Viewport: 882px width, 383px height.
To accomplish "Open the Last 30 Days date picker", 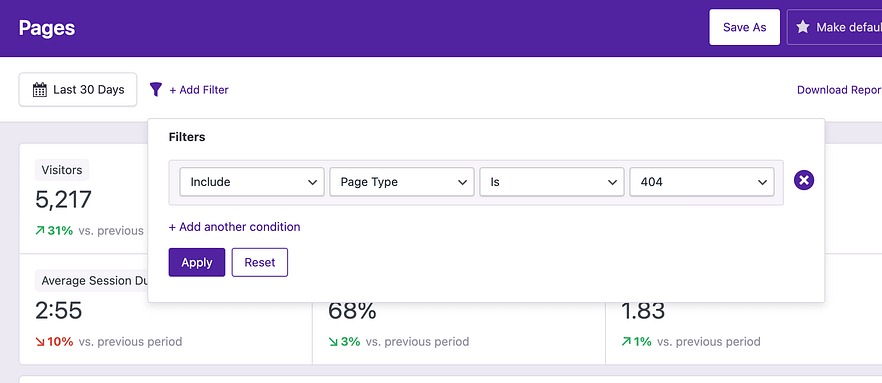I will coord(78,89).
